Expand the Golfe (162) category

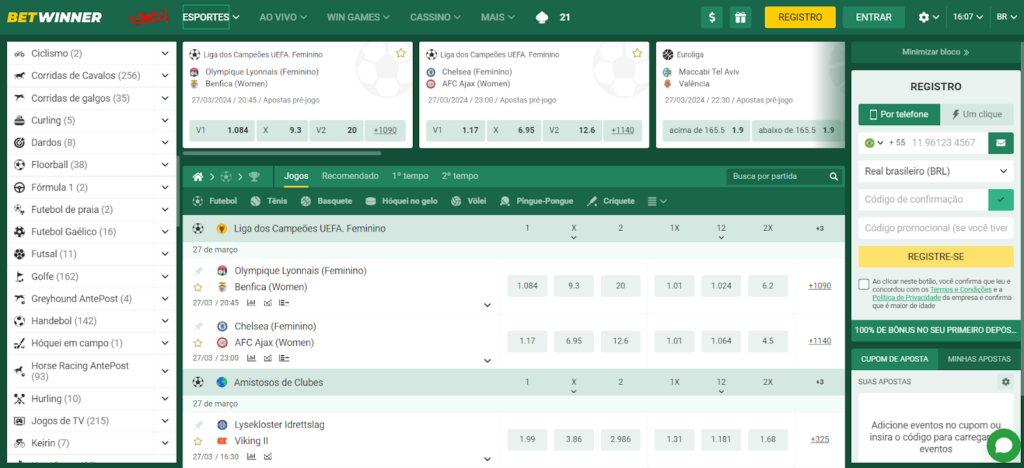pos(165,277)
